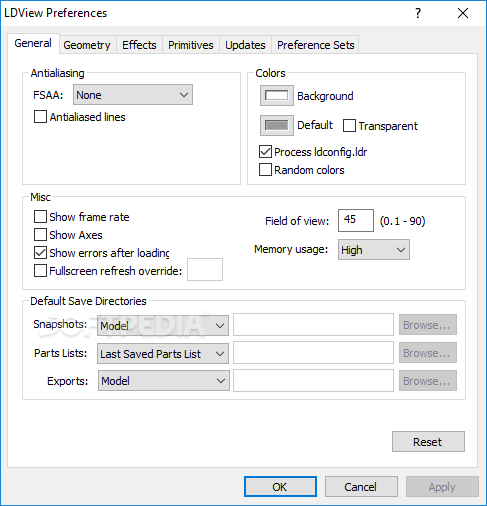The image size is (487, 506).
Task: Click the Field of view input field
Action: point(356,220)
